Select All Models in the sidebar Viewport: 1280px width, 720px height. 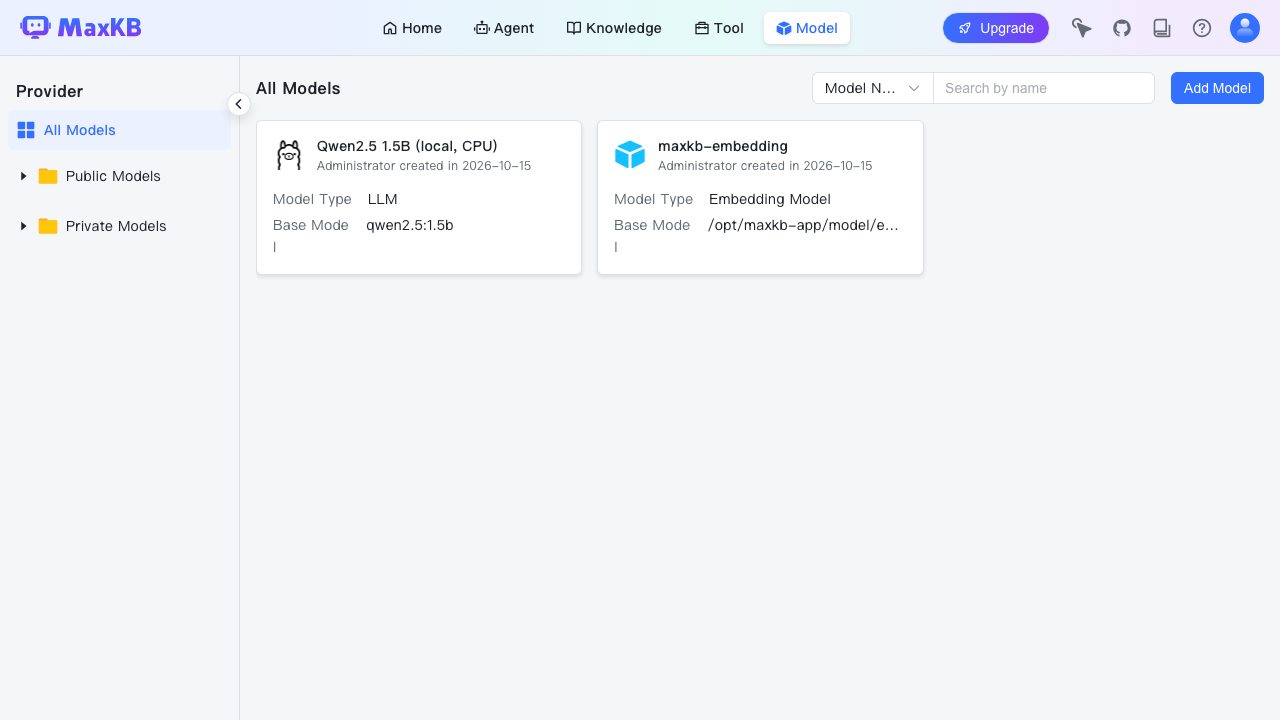pos(119,130)
